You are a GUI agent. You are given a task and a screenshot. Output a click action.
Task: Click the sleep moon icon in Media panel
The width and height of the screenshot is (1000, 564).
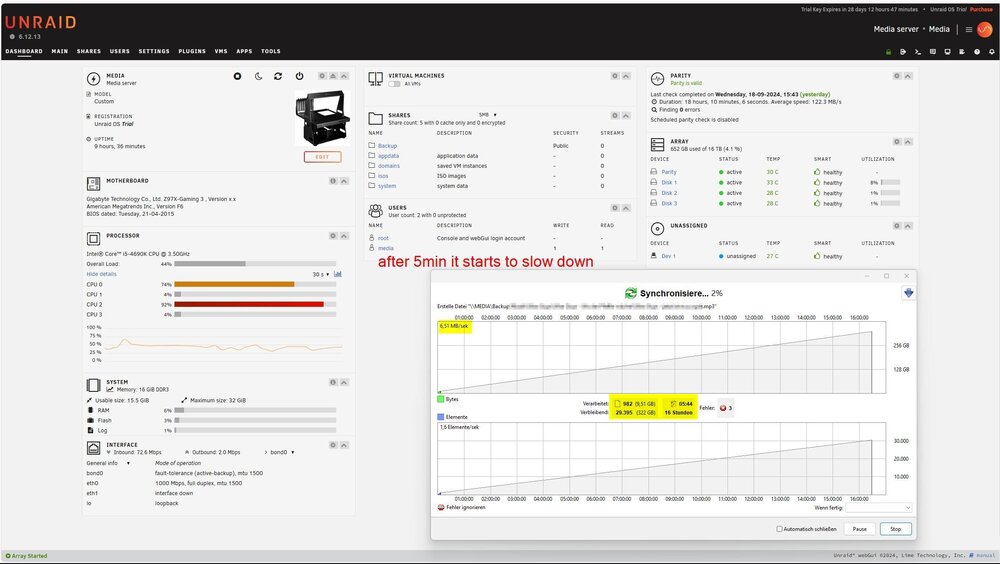click(x=258, y=76)
